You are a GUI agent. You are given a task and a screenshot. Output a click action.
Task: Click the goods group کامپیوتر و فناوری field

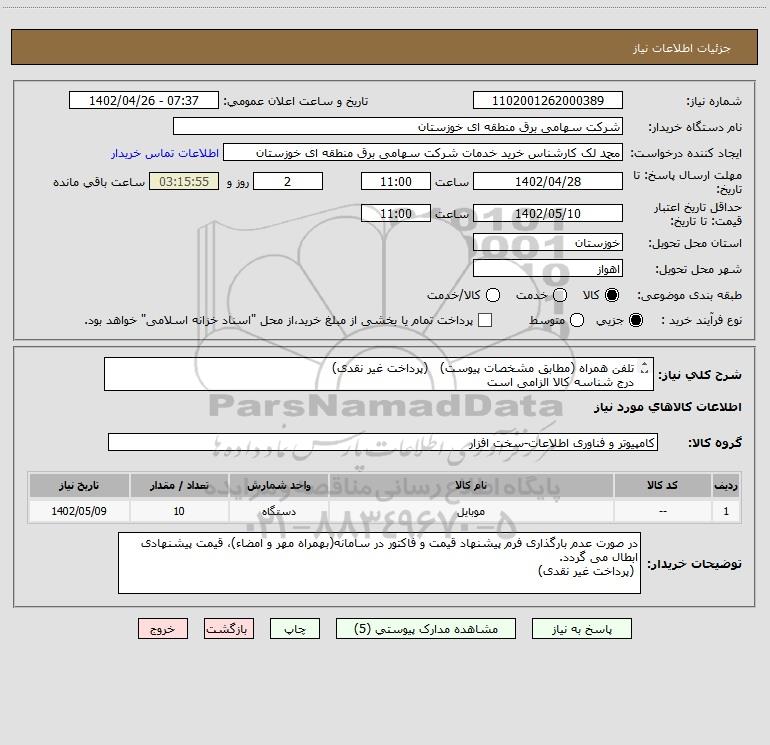click(x=383, y=442)
